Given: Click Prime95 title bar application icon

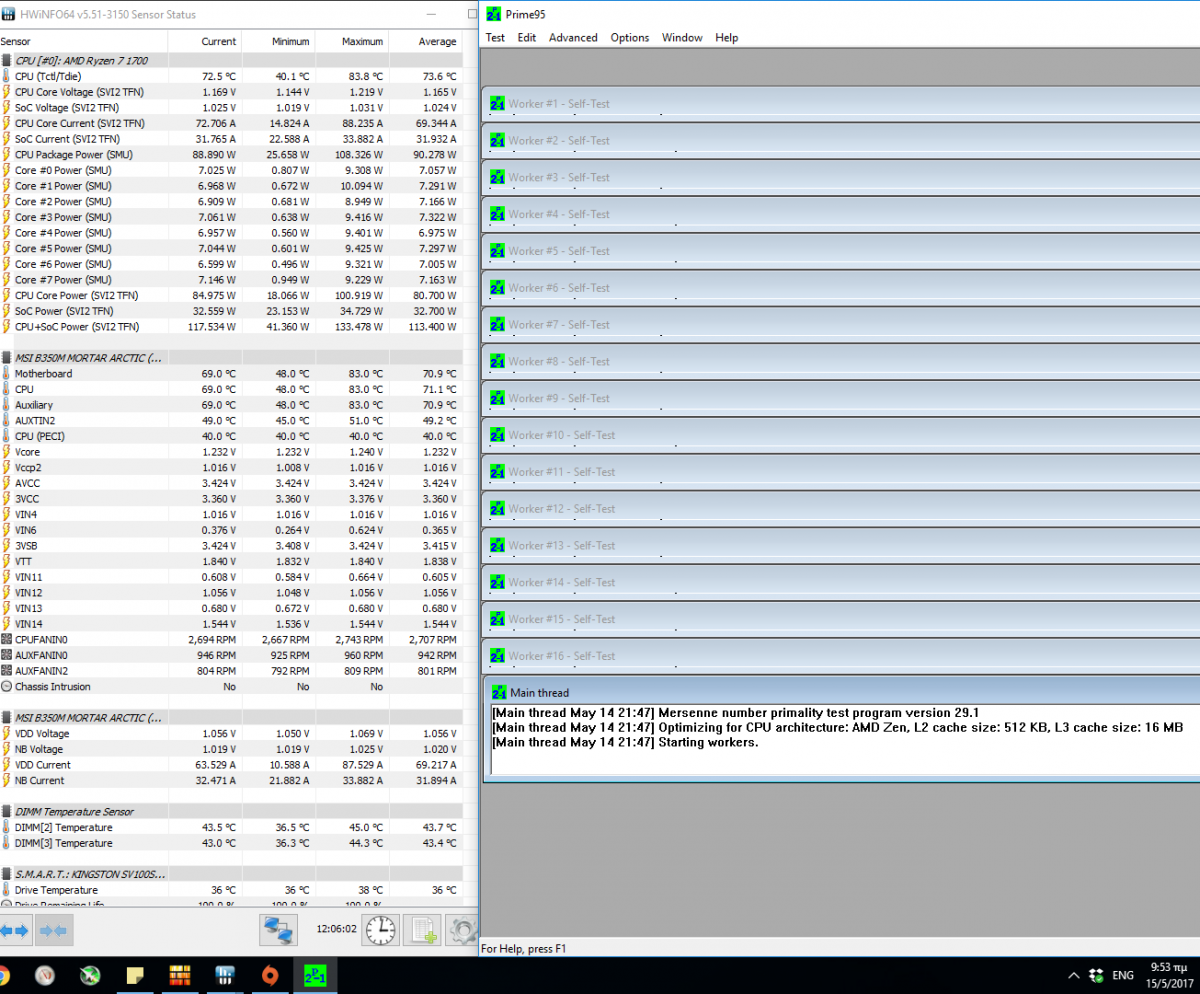Looking at the screenshot, I should coord(493,14).
